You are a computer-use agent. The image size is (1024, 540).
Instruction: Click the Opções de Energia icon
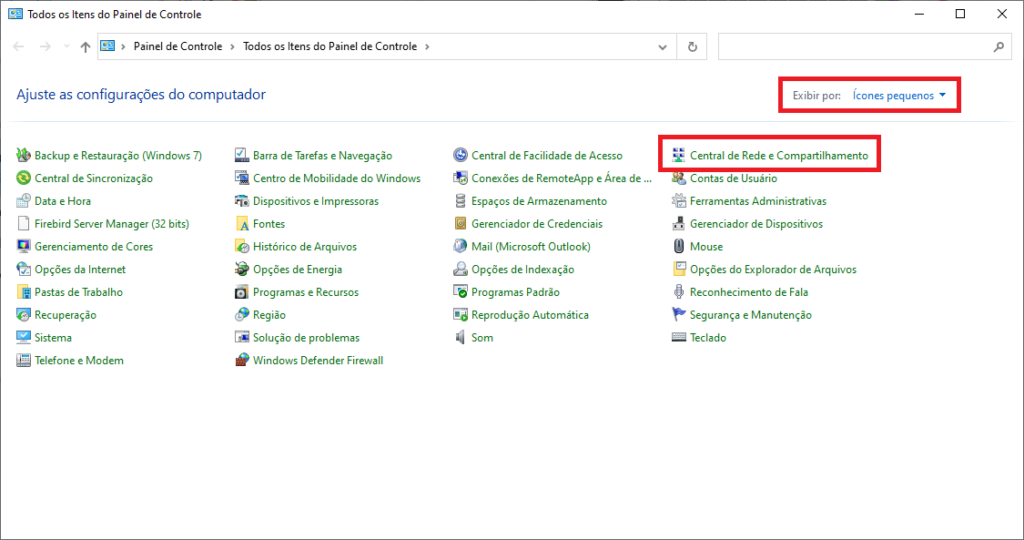242,269
